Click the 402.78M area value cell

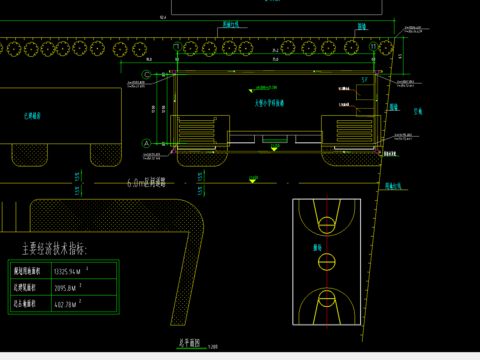[x=84, y=303]
